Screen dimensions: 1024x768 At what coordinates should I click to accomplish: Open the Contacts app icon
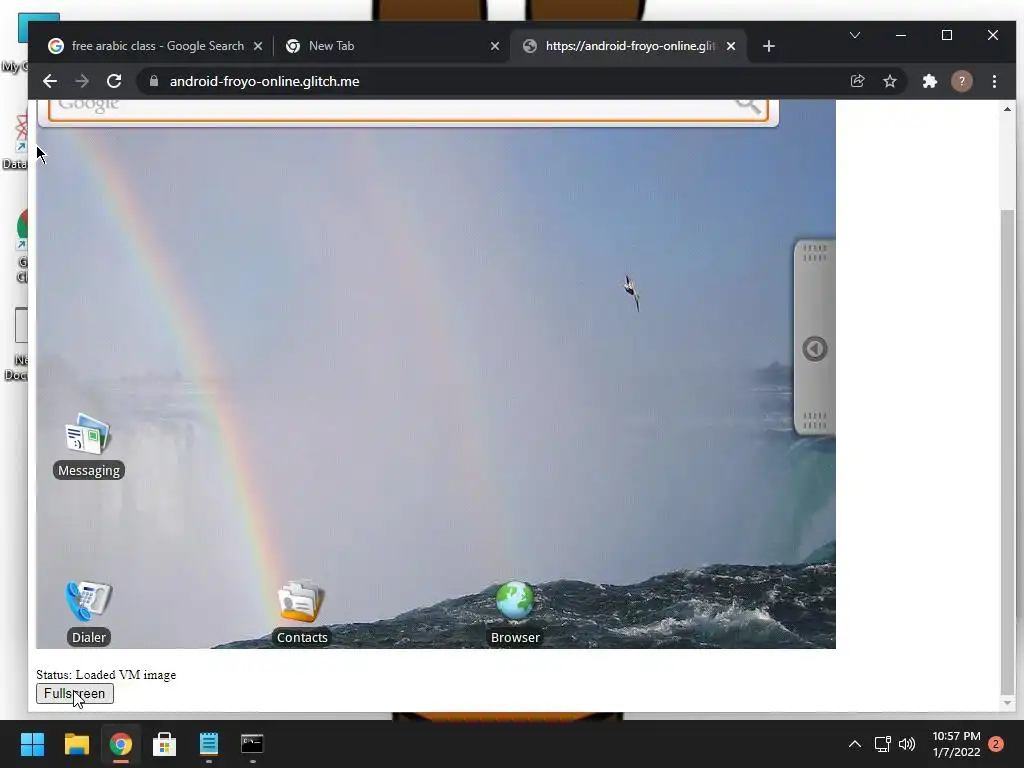tap(301, 601)
